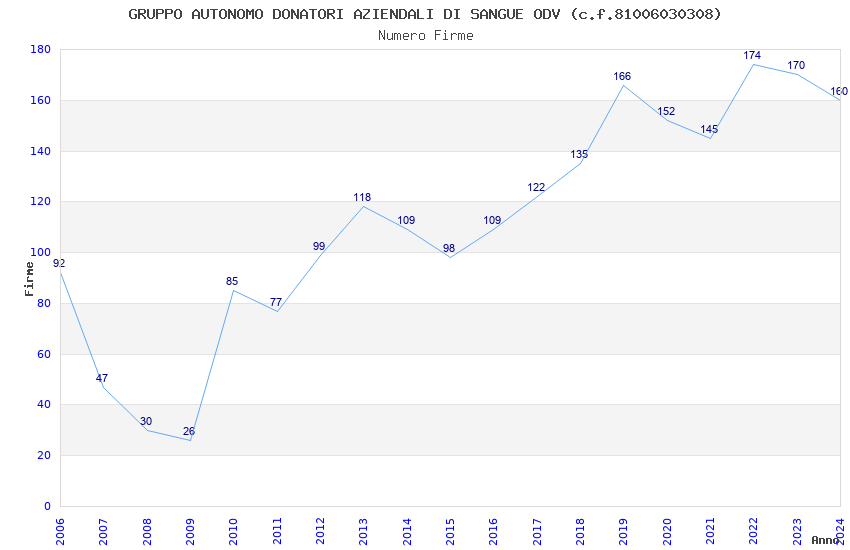The image size is (850, 550).
Task: Click y-axis tick value 120
Action: (41, 201)
